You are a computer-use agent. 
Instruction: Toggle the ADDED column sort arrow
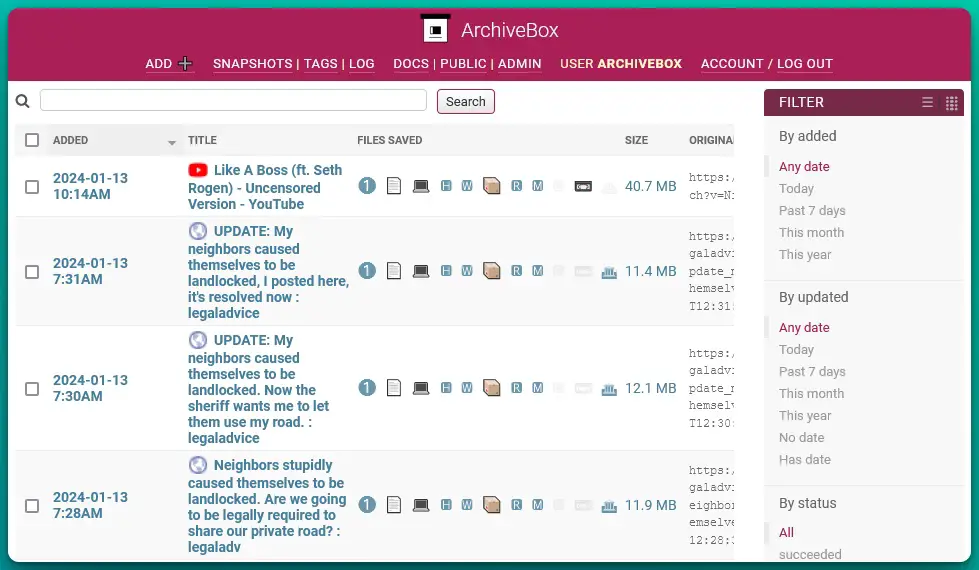tap(172, 143)
